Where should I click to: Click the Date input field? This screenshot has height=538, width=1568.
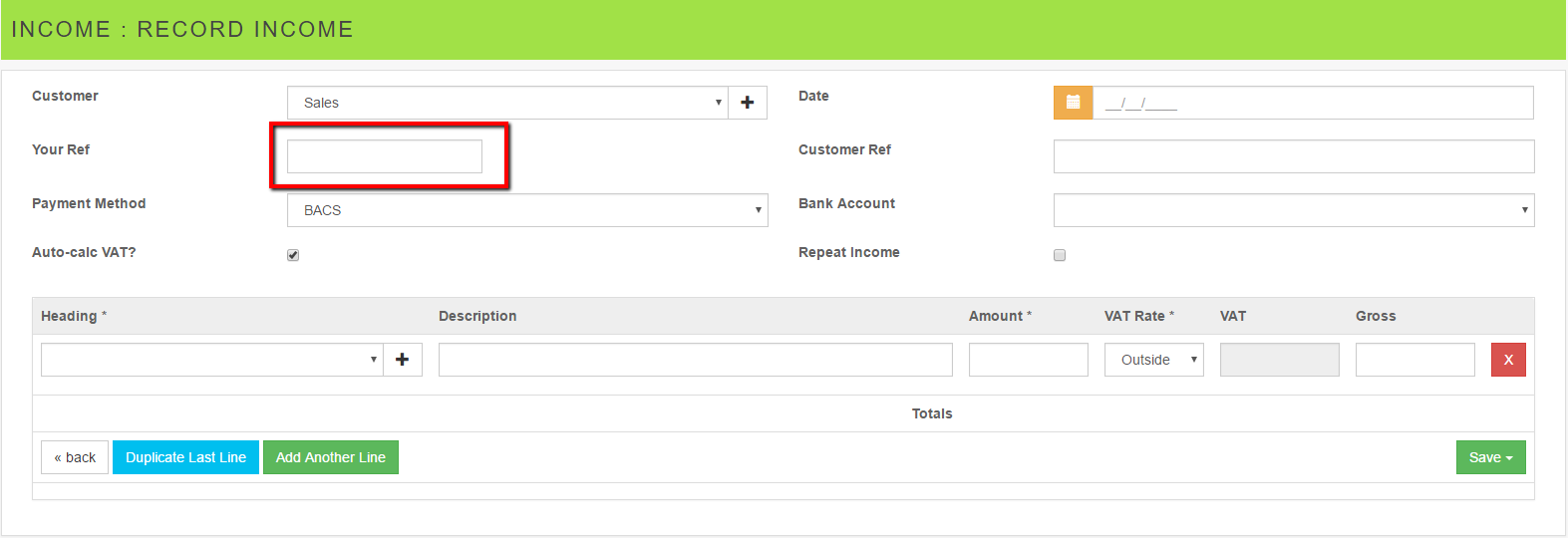1312,103
